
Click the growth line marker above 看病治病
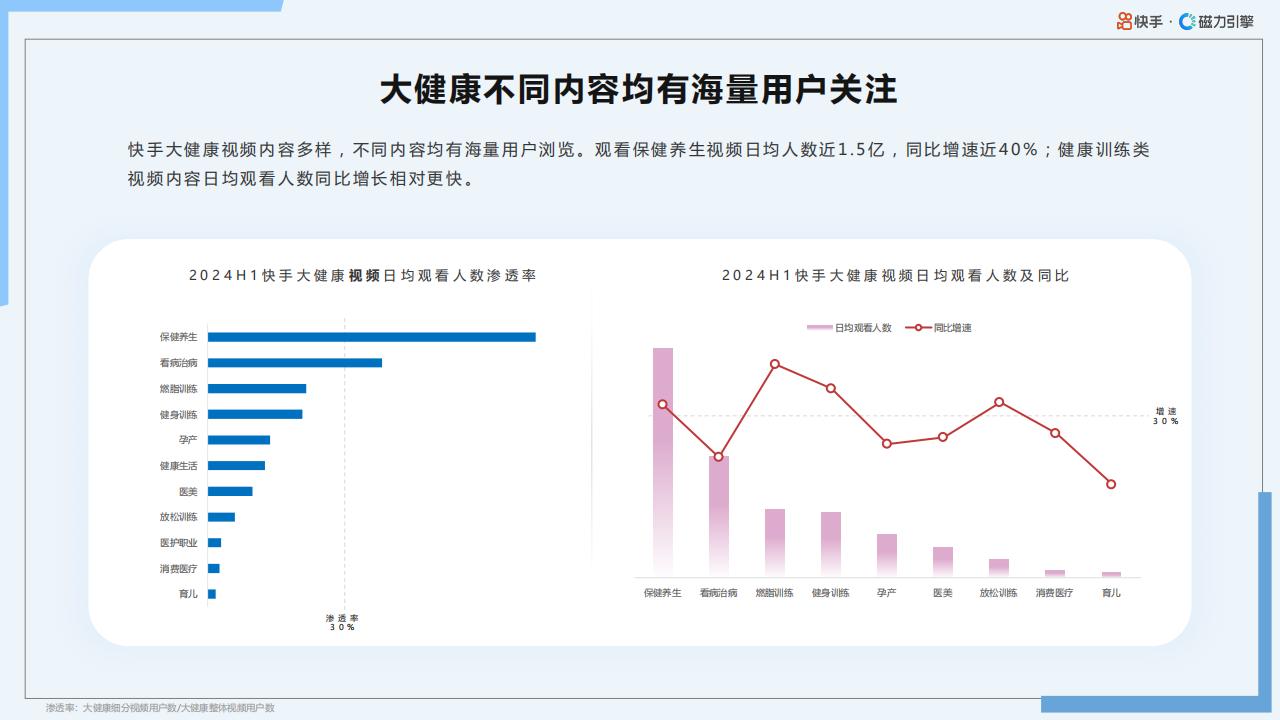[x=718, y=457]
